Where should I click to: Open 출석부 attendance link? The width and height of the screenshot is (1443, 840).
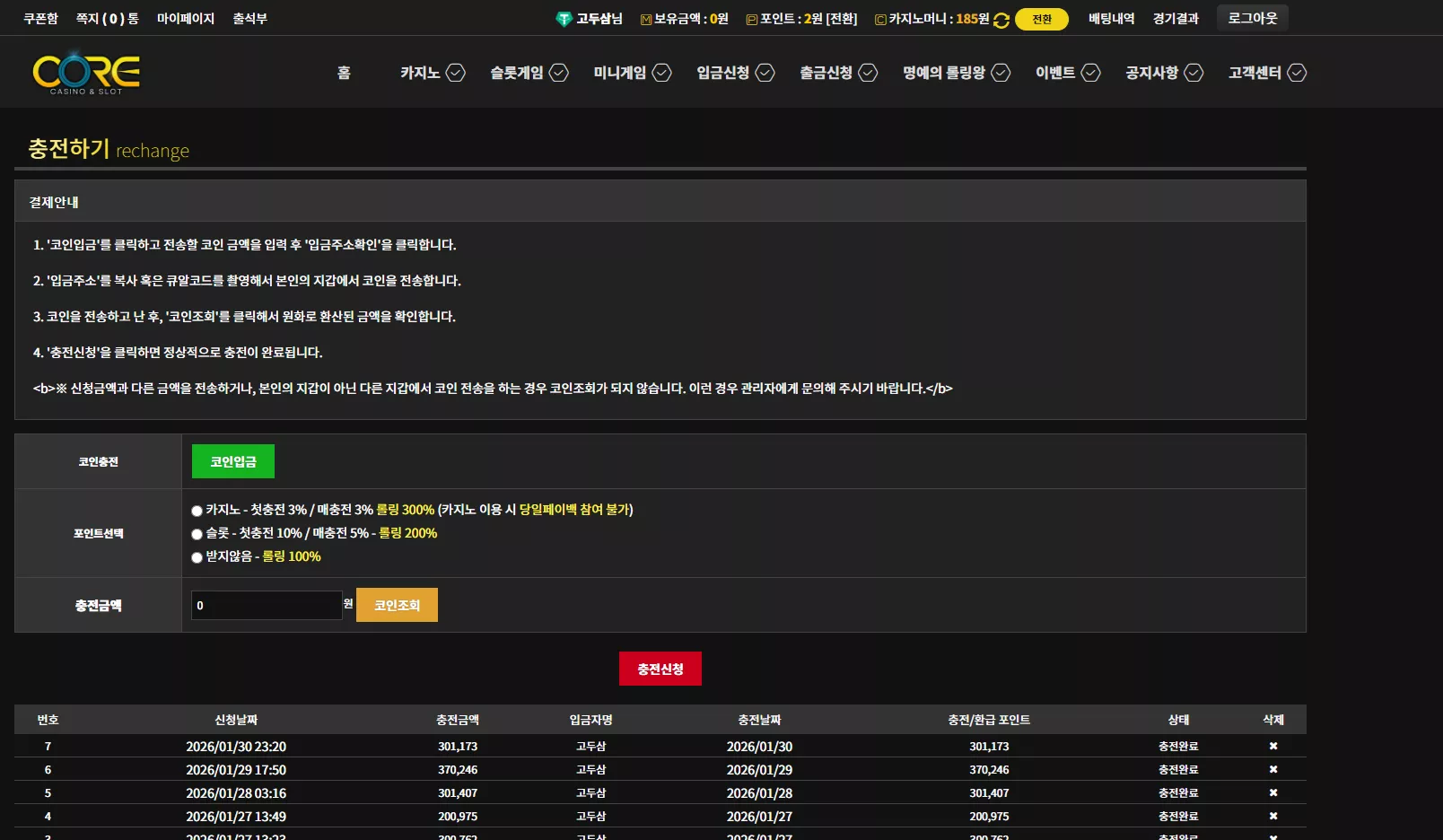(x=249, y=19)
